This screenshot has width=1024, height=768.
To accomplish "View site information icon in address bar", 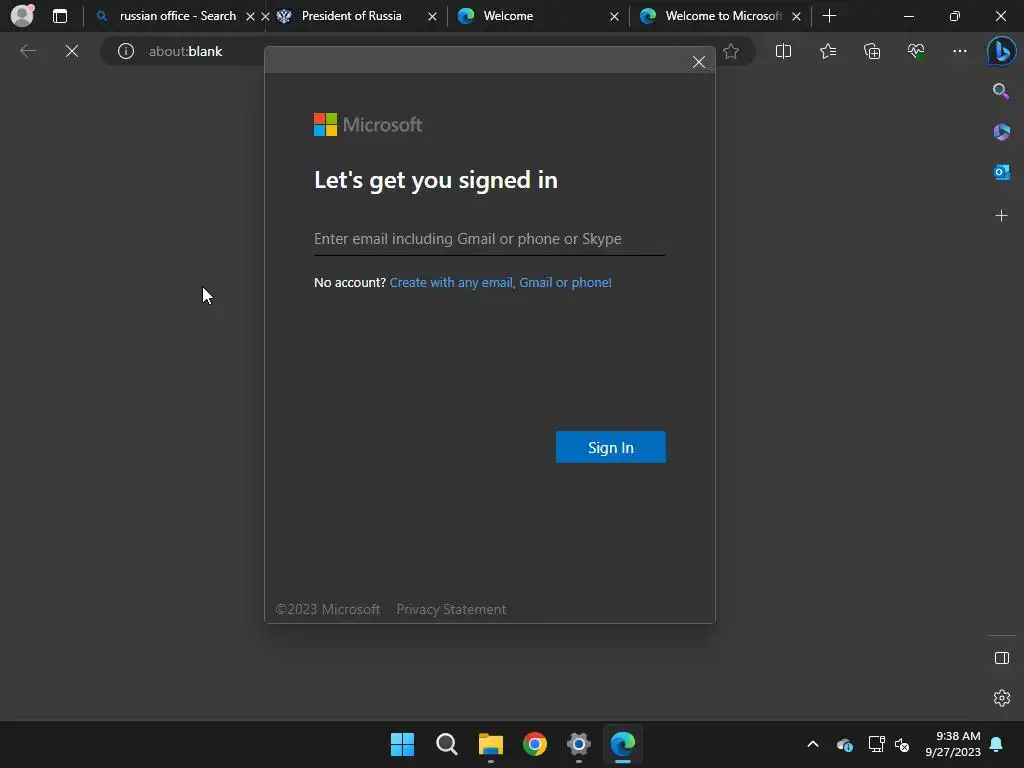I will [x=125, y=51].
